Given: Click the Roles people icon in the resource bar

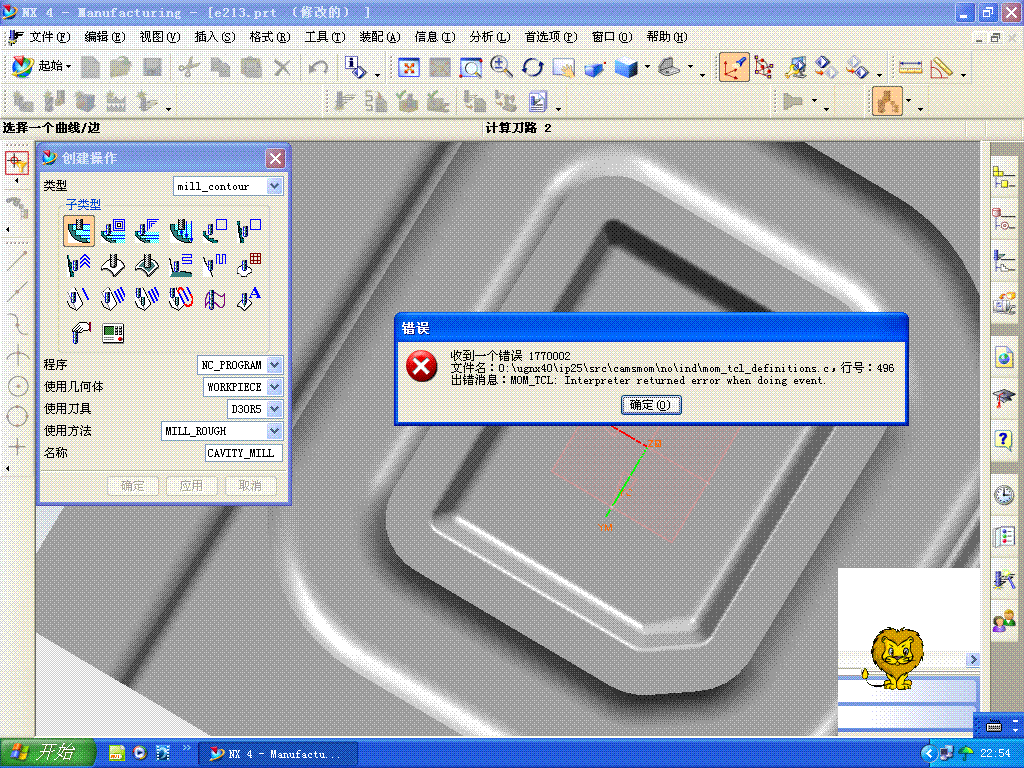Looking at the screenshot, I should coord(1004,619).
